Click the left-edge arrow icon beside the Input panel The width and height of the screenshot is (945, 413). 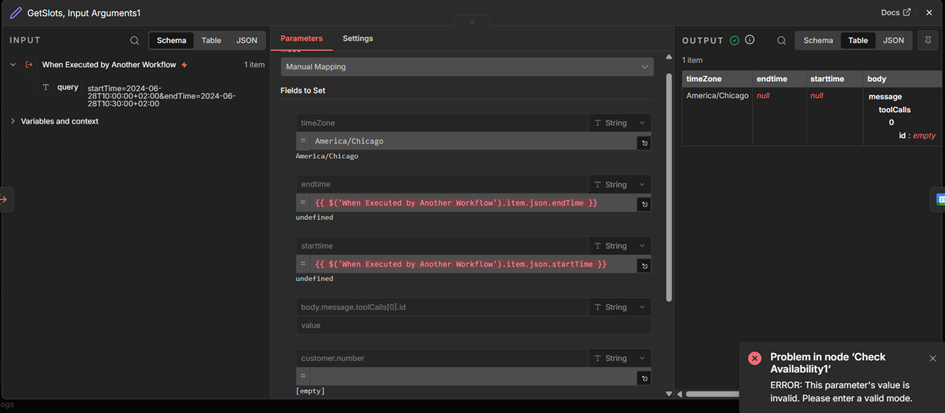coord(4,199)
